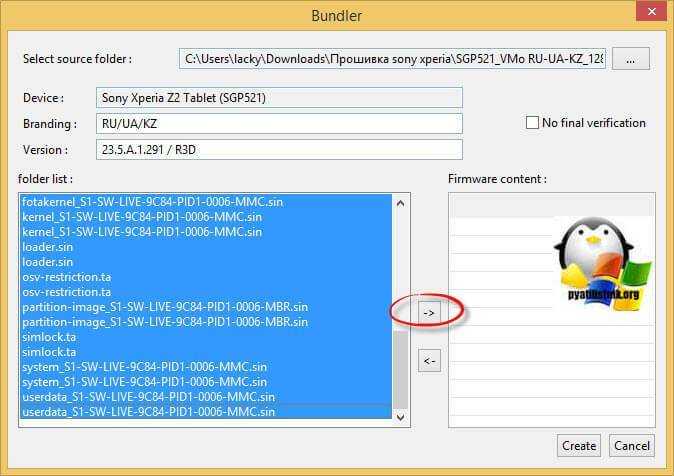Click the Create button

click(x=579, y=445)
